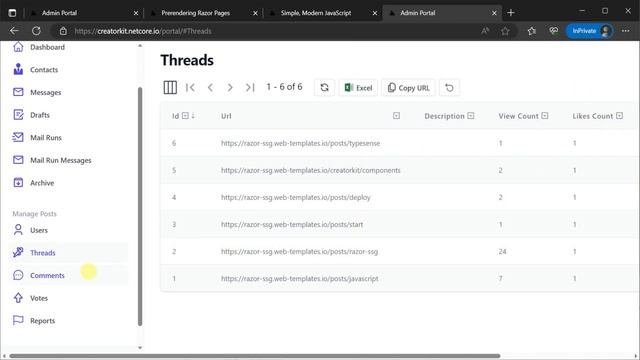Click the Mail Runs icon

click(x=18, y=138)
